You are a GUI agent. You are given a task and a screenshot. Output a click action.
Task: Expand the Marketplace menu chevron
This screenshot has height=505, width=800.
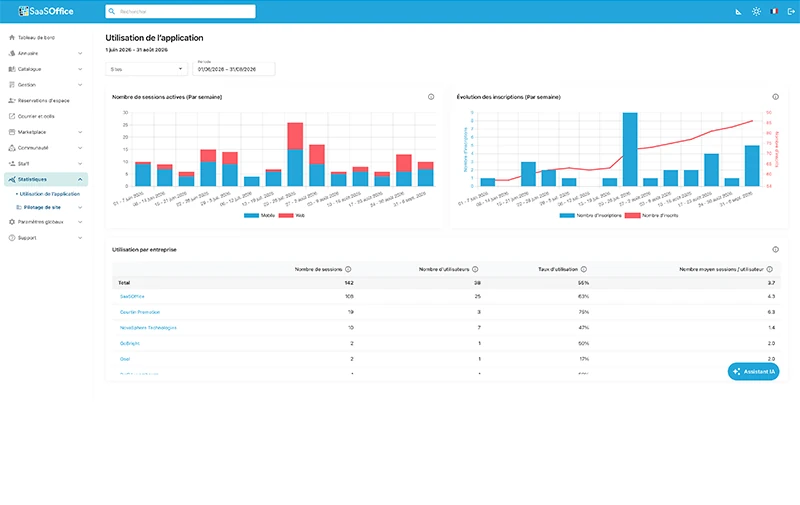[80, 132]
